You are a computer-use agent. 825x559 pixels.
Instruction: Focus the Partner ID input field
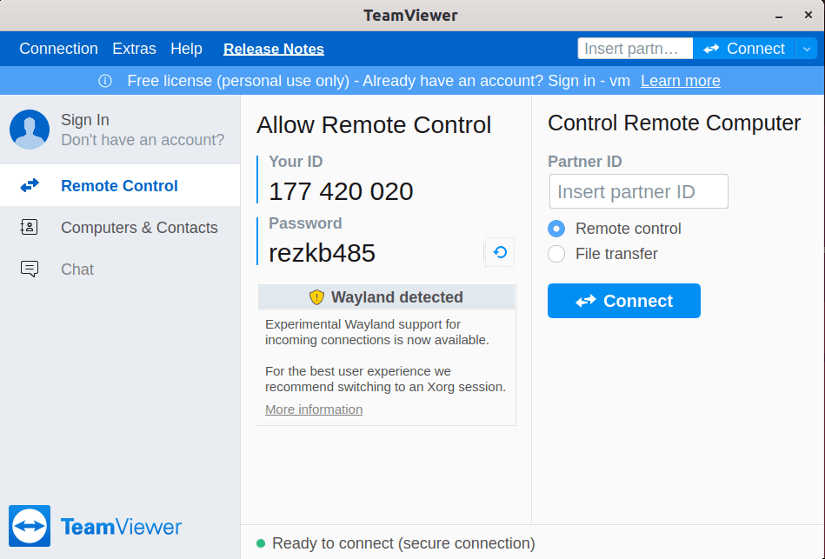click(638, 192)
